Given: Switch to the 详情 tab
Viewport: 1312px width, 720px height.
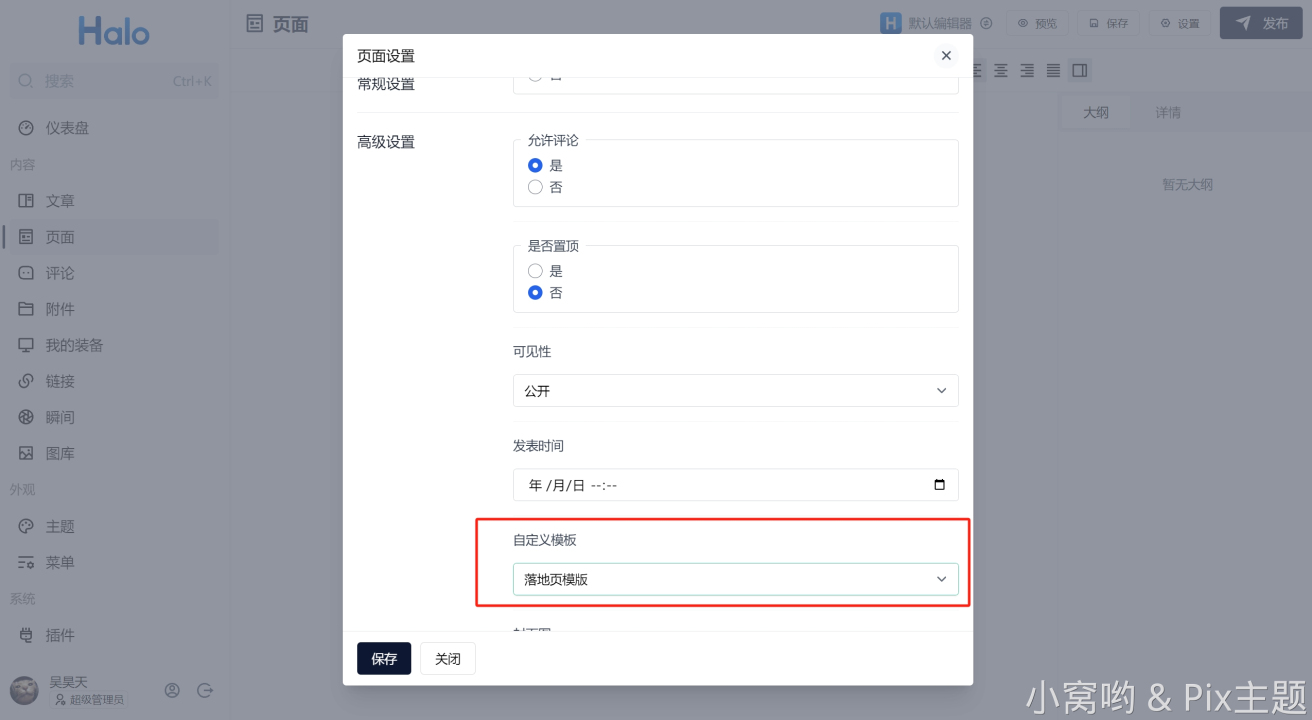Looking at the screenshot, I should 1168,113.
